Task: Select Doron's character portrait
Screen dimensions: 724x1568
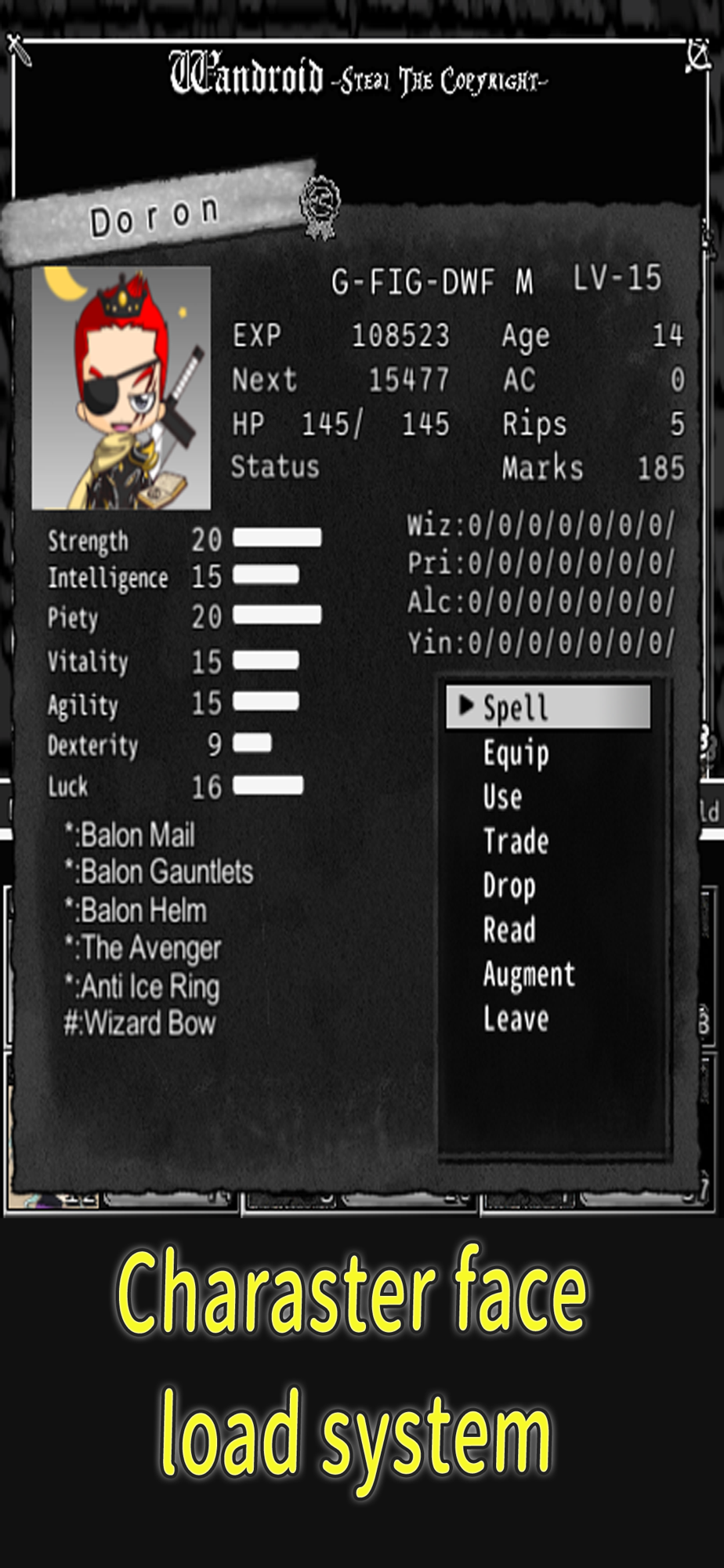Action: click(x=121, y=388)
